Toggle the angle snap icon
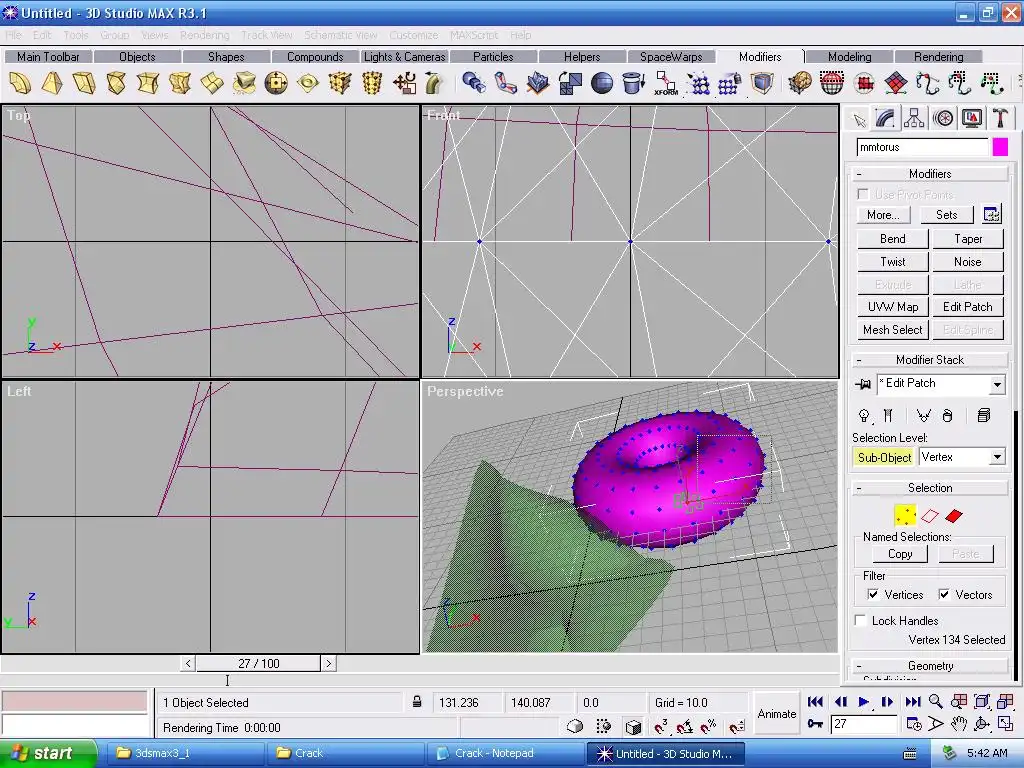 coord(684,726)
